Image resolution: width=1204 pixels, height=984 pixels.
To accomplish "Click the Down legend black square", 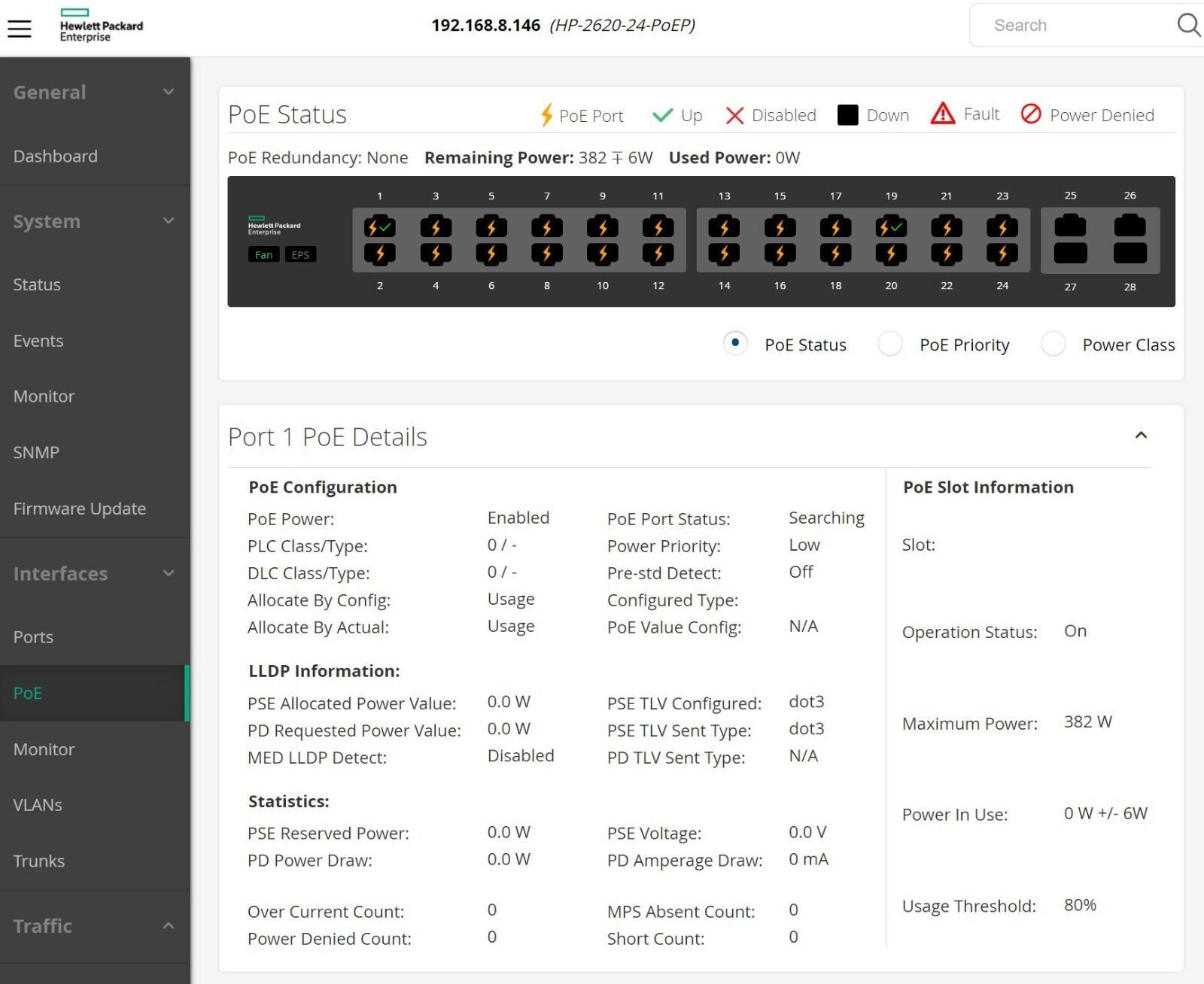I will tap(847, 115).
